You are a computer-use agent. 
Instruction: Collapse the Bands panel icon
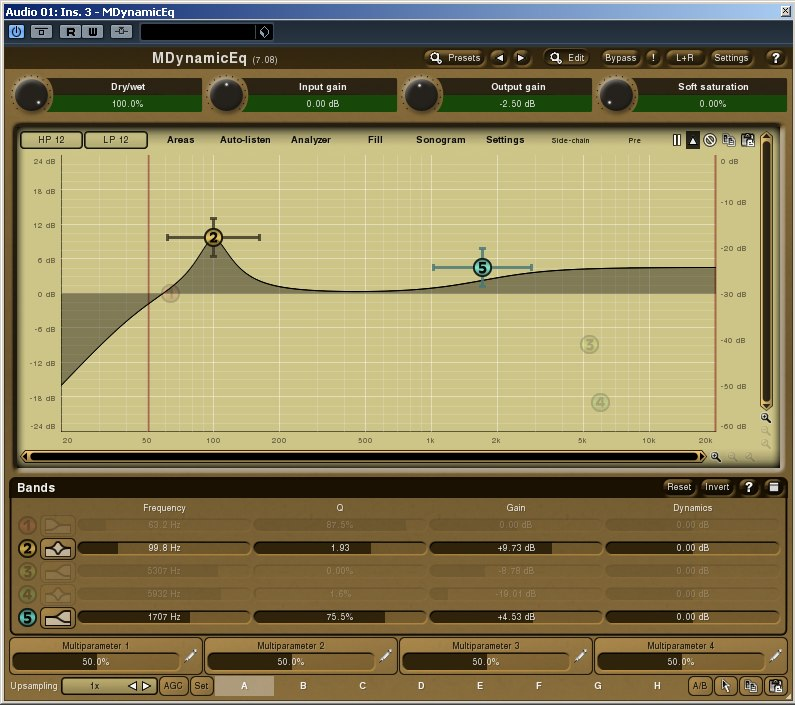pyautogui.click(x=774, y=487)
